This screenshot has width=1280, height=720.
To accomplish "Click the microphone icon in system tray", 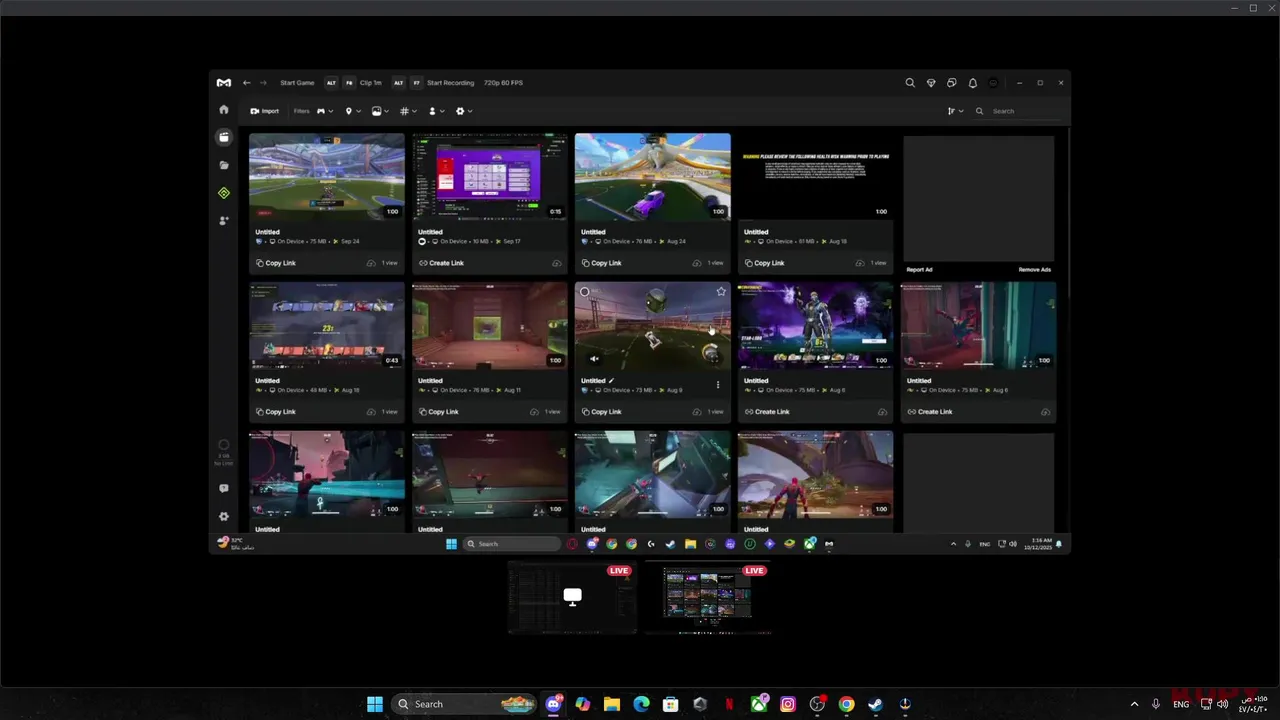I will point(1155,704).
